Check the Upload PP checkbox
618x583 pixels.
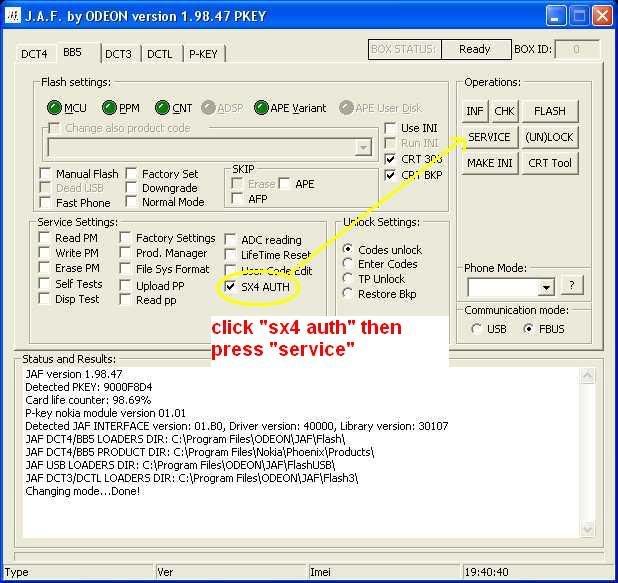125,285
